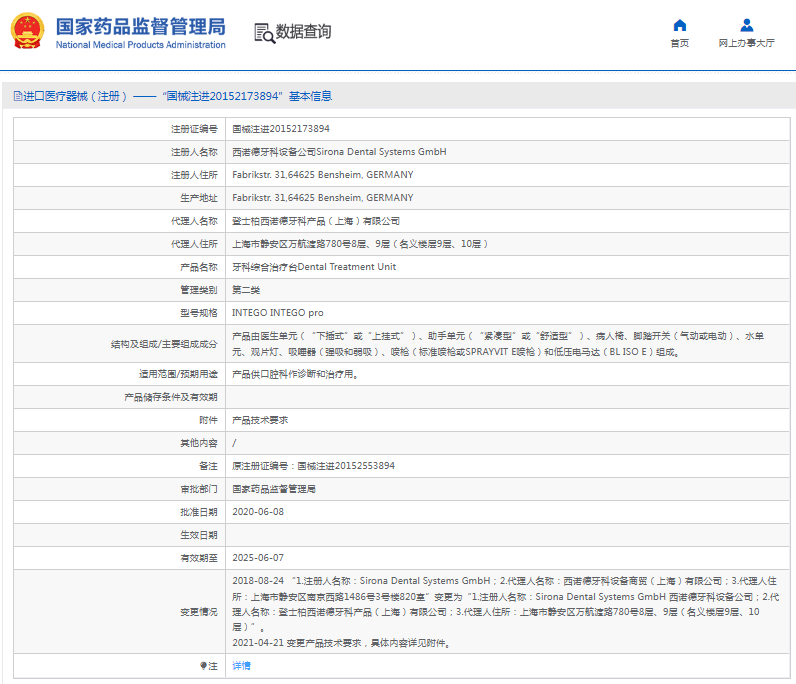
Task: Click the product name Dental Treatment Unit
Action: tap(314, 267)
